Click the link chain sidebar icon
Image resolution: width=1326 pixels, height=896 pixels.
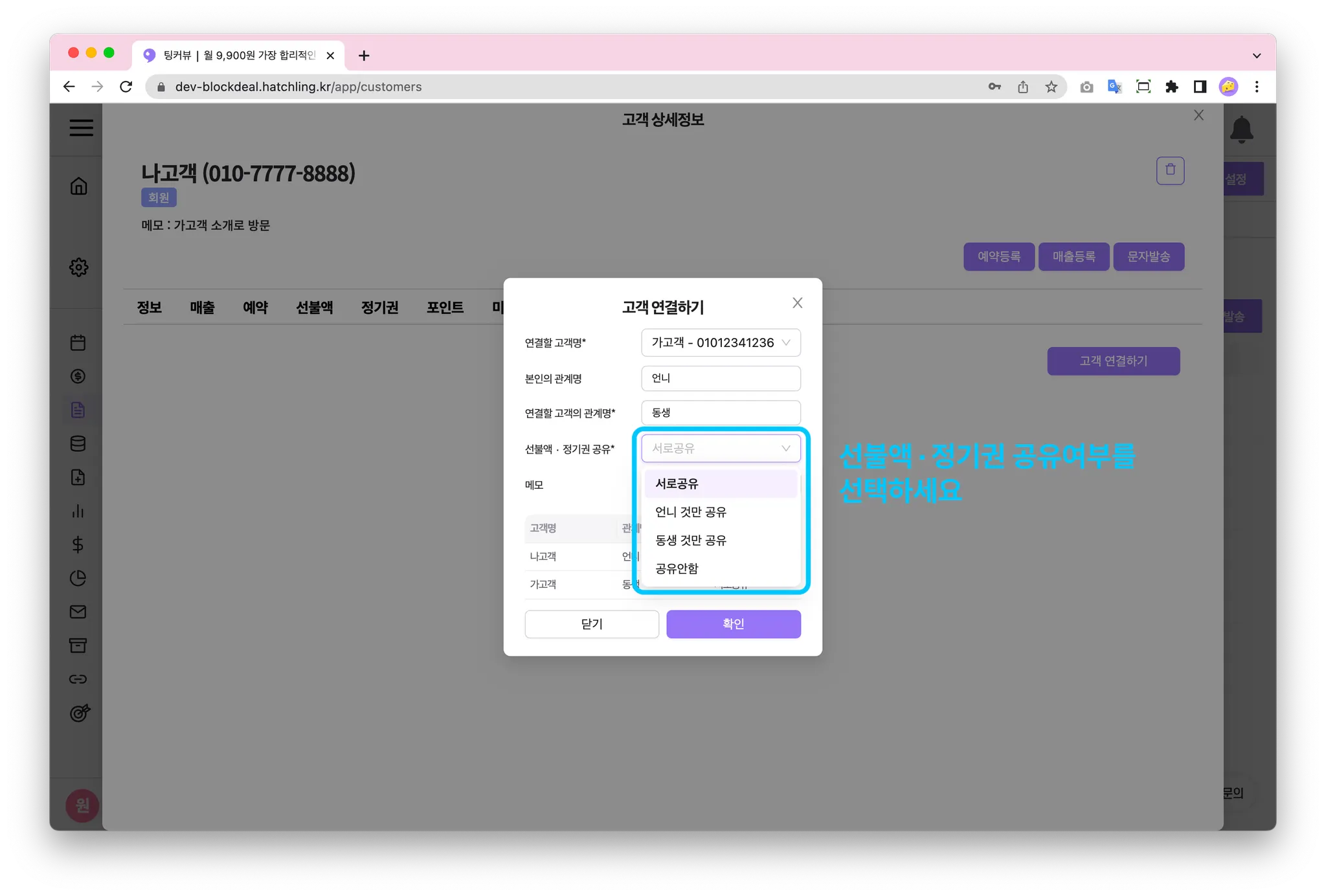pyautogui.click(x=78, y=679)
